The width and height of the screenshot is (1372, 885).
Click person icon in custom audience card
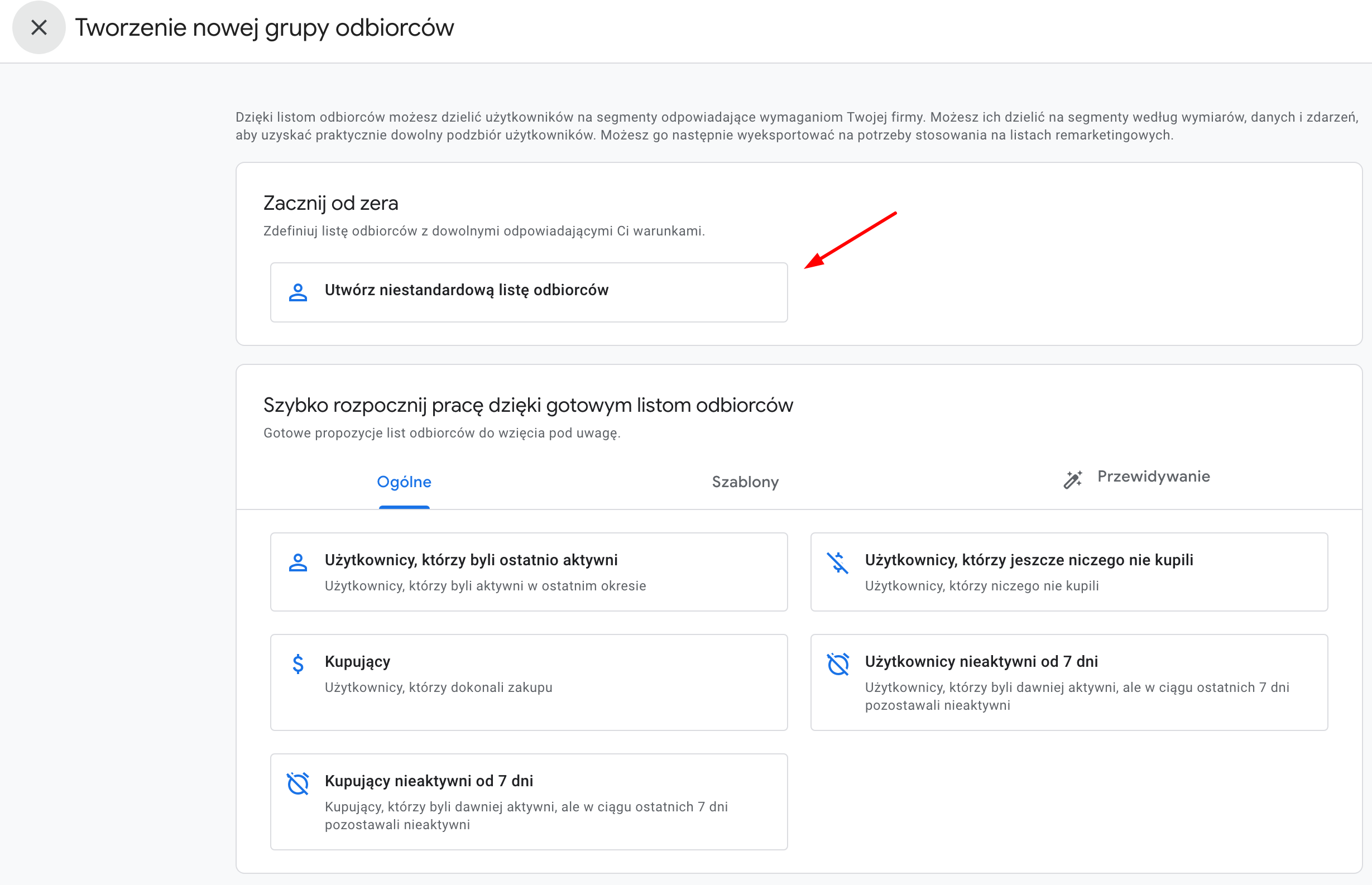(x=298, y=292)
